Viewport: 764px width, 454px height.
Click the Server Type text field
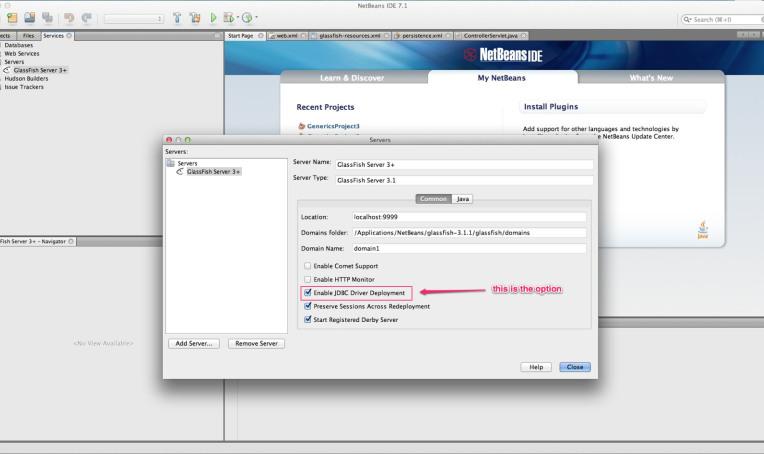coord(464,180)
